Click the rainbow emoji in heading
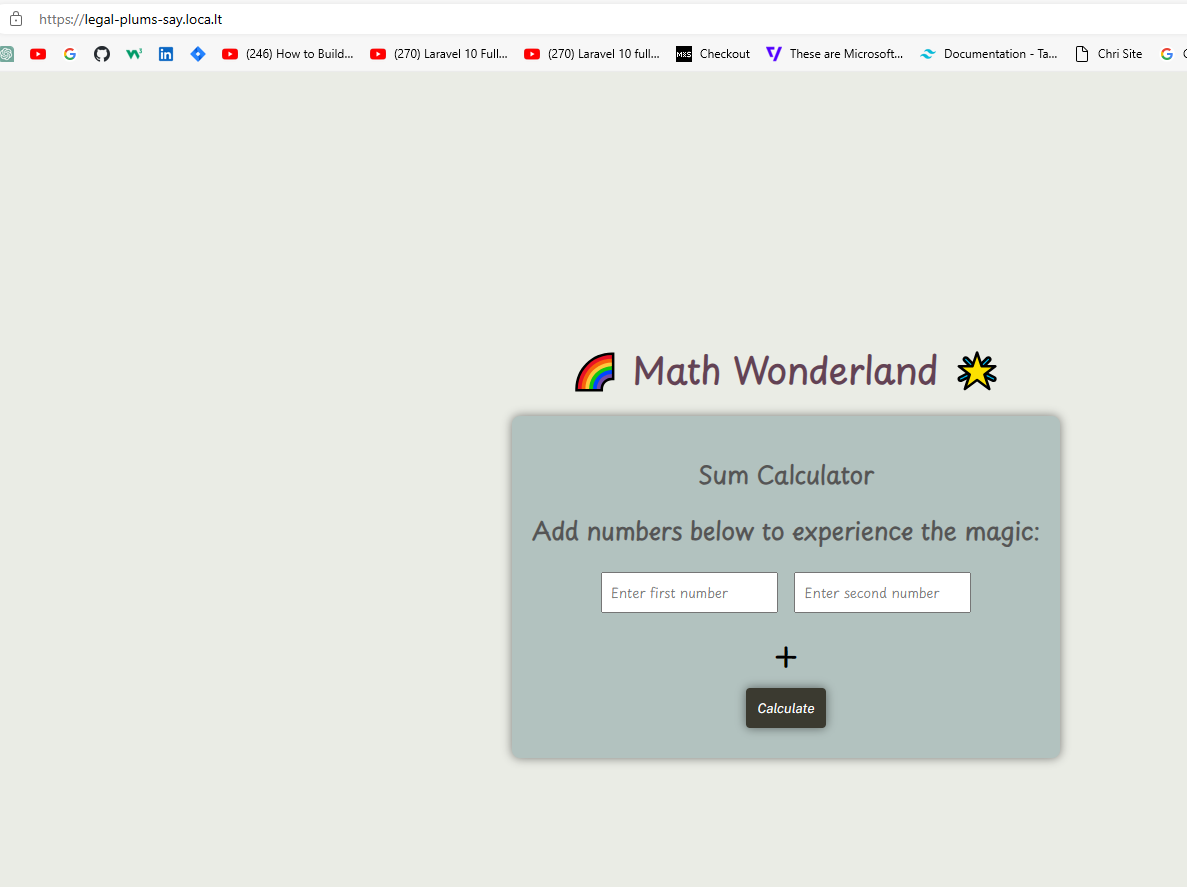Viewport: 1187px width, 887px height. click(x=595, y=372)
